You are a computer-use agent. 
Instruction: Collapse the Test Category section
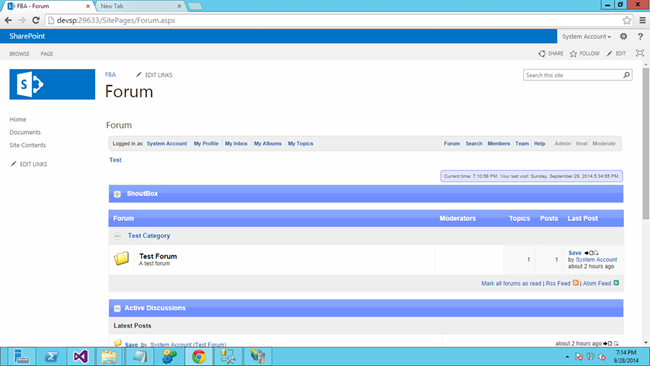coord(117,236)
